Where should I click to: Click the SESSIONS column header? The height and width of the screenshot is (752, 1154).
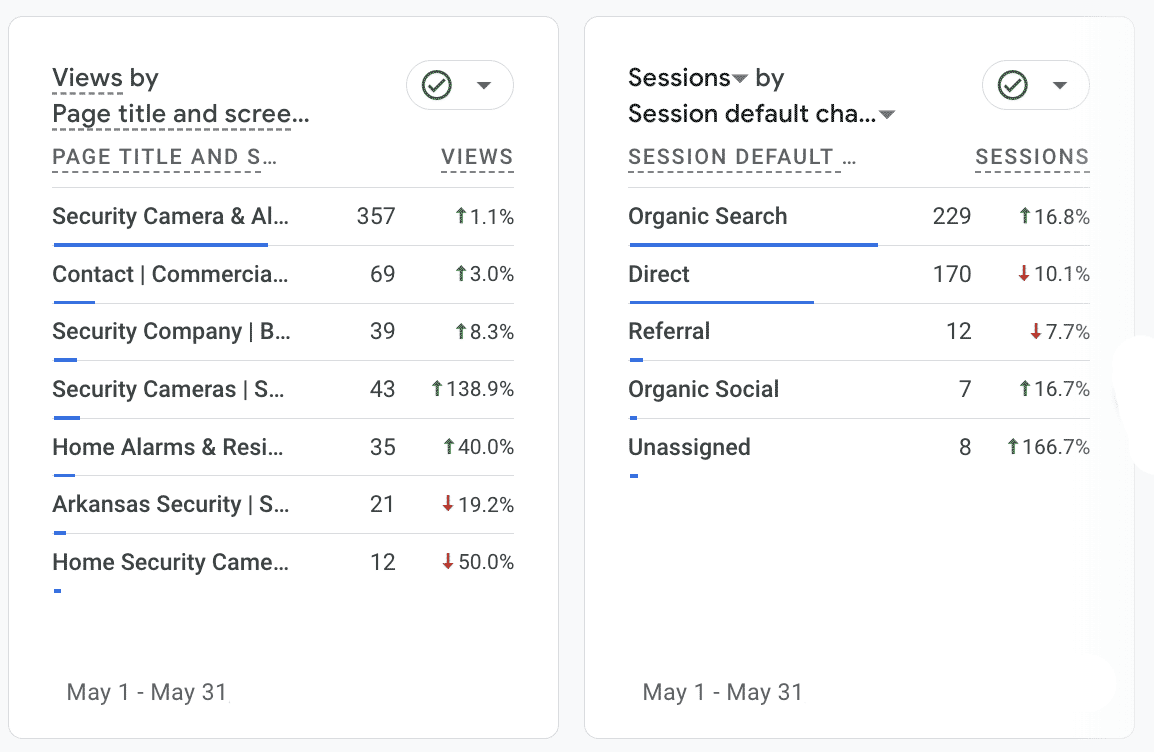pos(1032,157)
